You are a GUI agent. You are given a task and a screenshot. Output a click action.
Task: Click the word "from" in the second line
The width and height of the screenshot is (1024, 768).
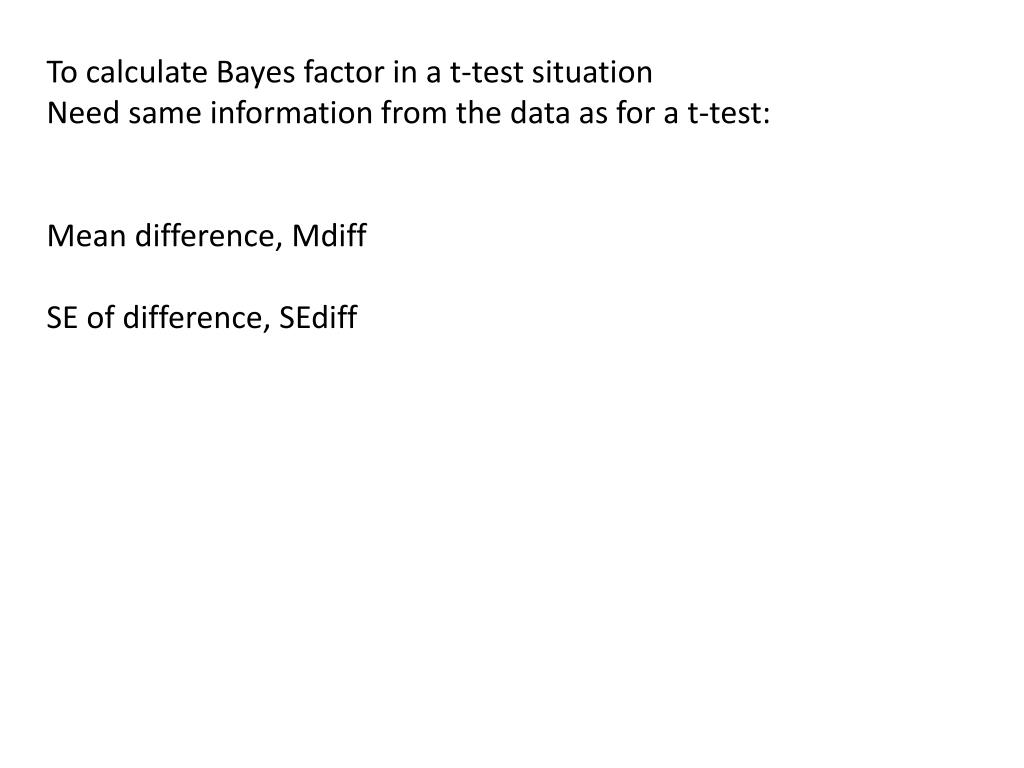414,113
